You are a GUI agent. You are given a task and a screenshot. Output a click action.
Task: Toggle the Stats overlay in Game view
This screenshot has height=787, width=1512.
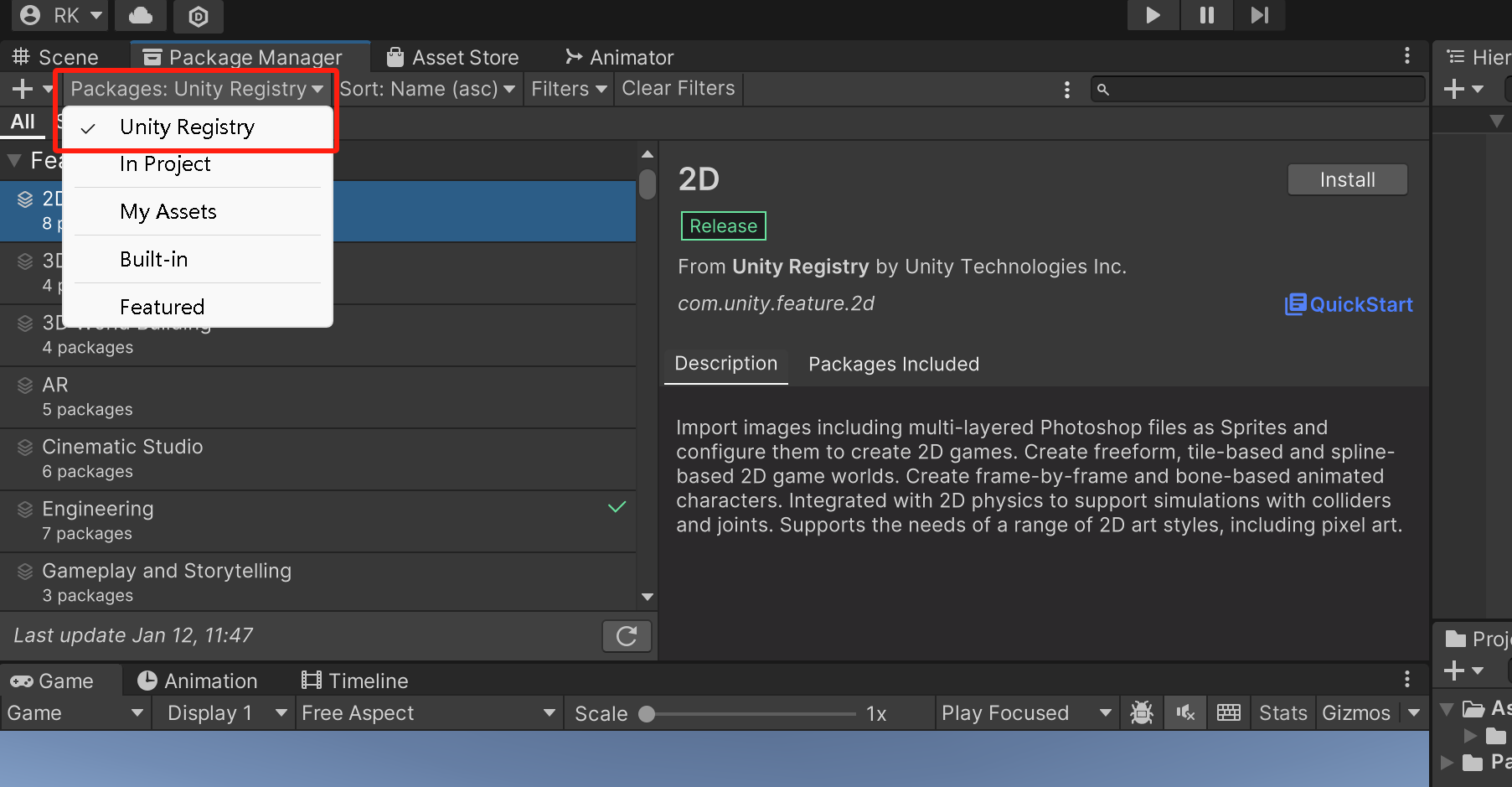pyautogui.click(x=1282, y=713)
